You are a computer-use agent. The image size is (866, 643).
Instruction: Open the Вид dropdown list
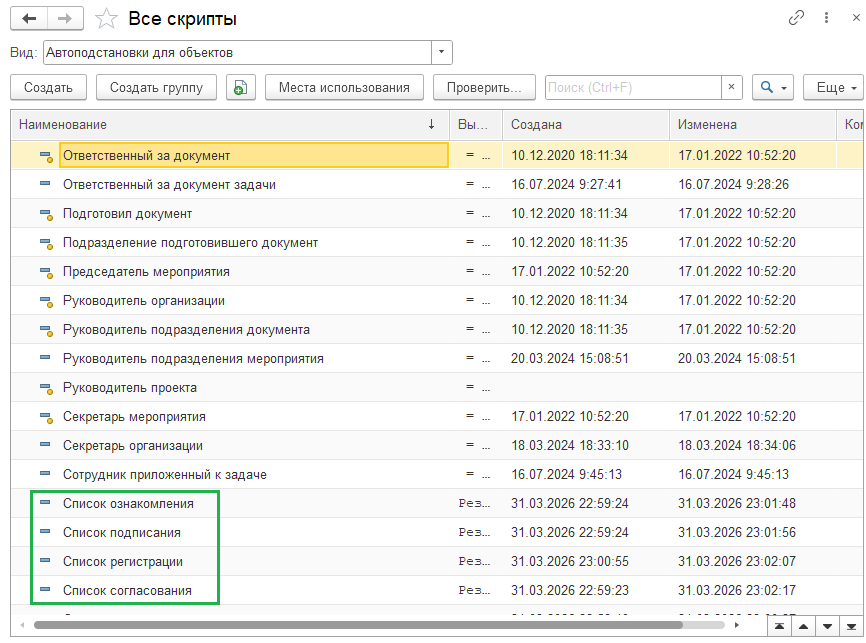point(442,53)
